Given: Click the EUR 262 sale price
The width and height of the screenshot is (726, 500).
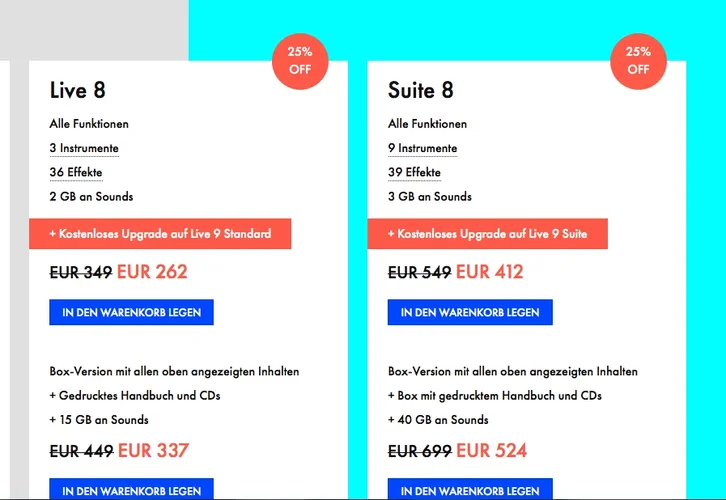Looking at the screenshot, I should coord(152,272).
